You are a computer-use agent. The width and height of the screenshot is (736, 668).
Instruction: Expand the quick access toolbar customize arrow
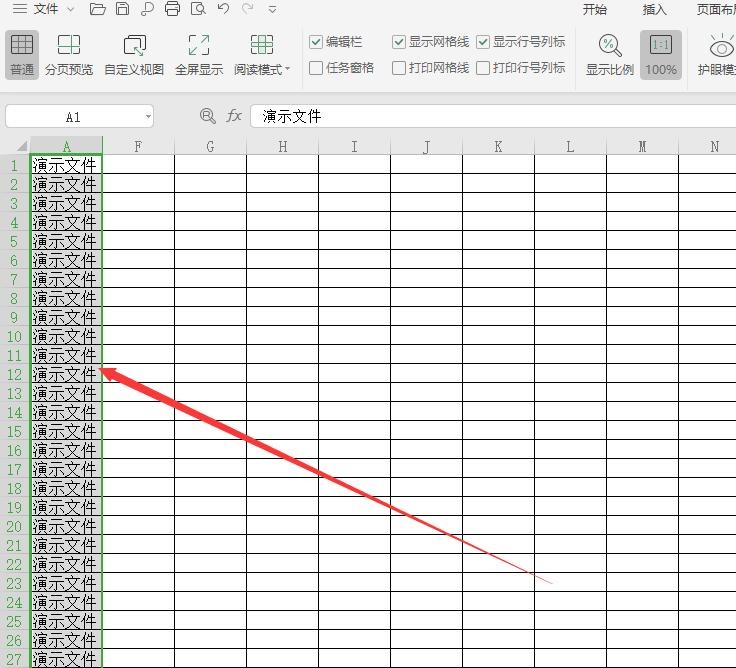click(x=272, y=10)
